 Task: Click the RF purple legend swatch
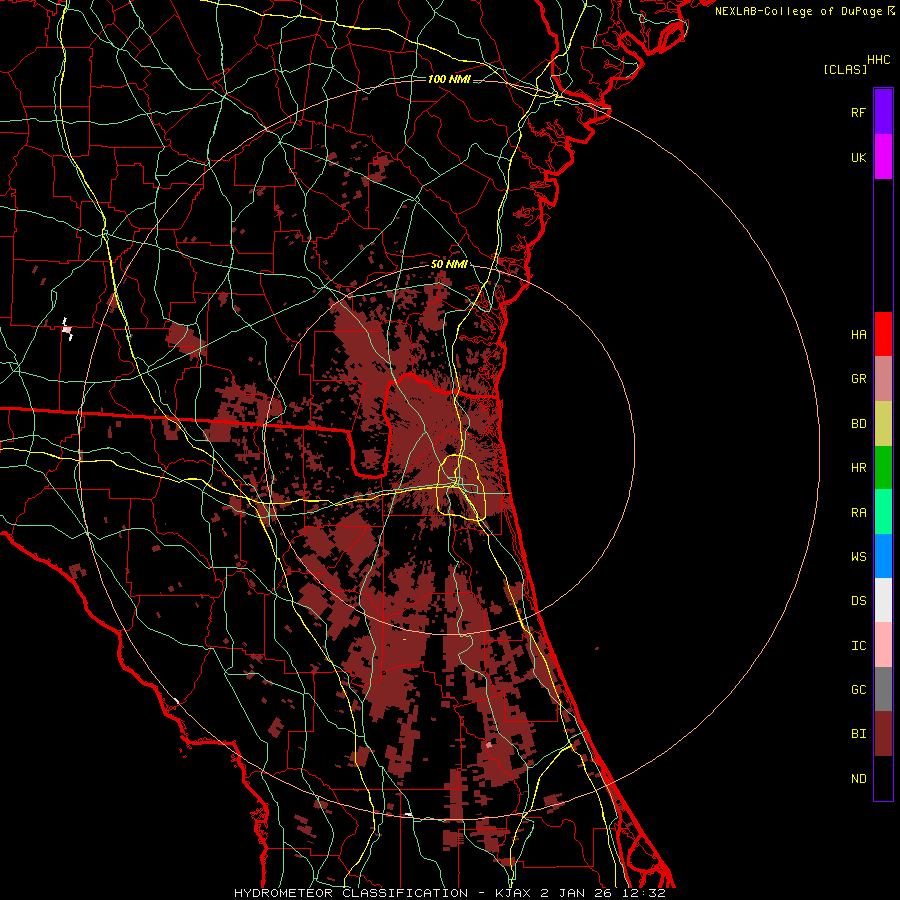(883, 112)
